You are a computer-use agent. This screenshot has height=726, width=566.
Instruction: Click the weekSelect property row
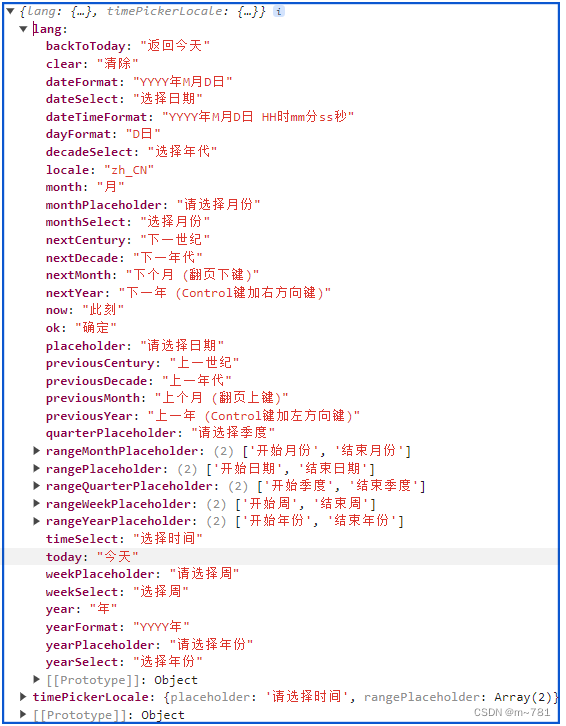[x=117, y=592]
